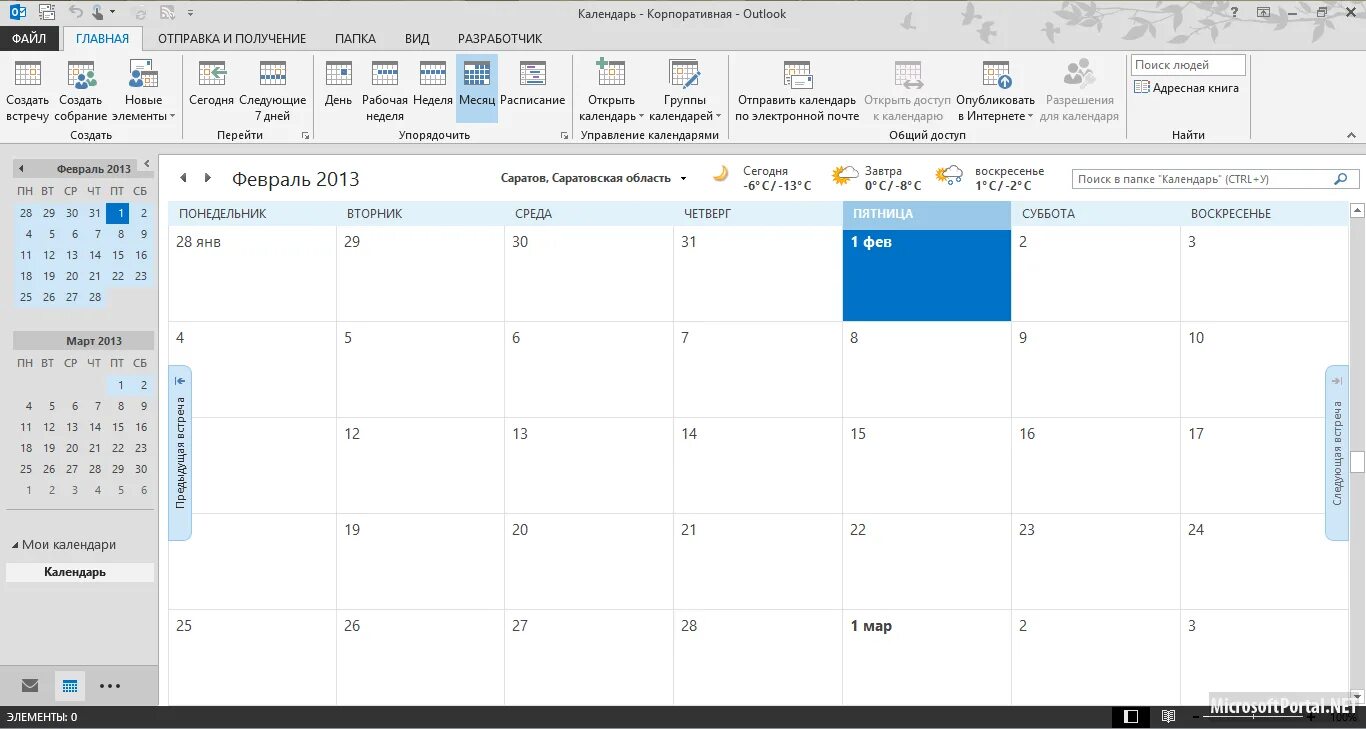Click the Calendar navigation icon at bottom
Screen dimensions: 1366x729
coord(70,686)
